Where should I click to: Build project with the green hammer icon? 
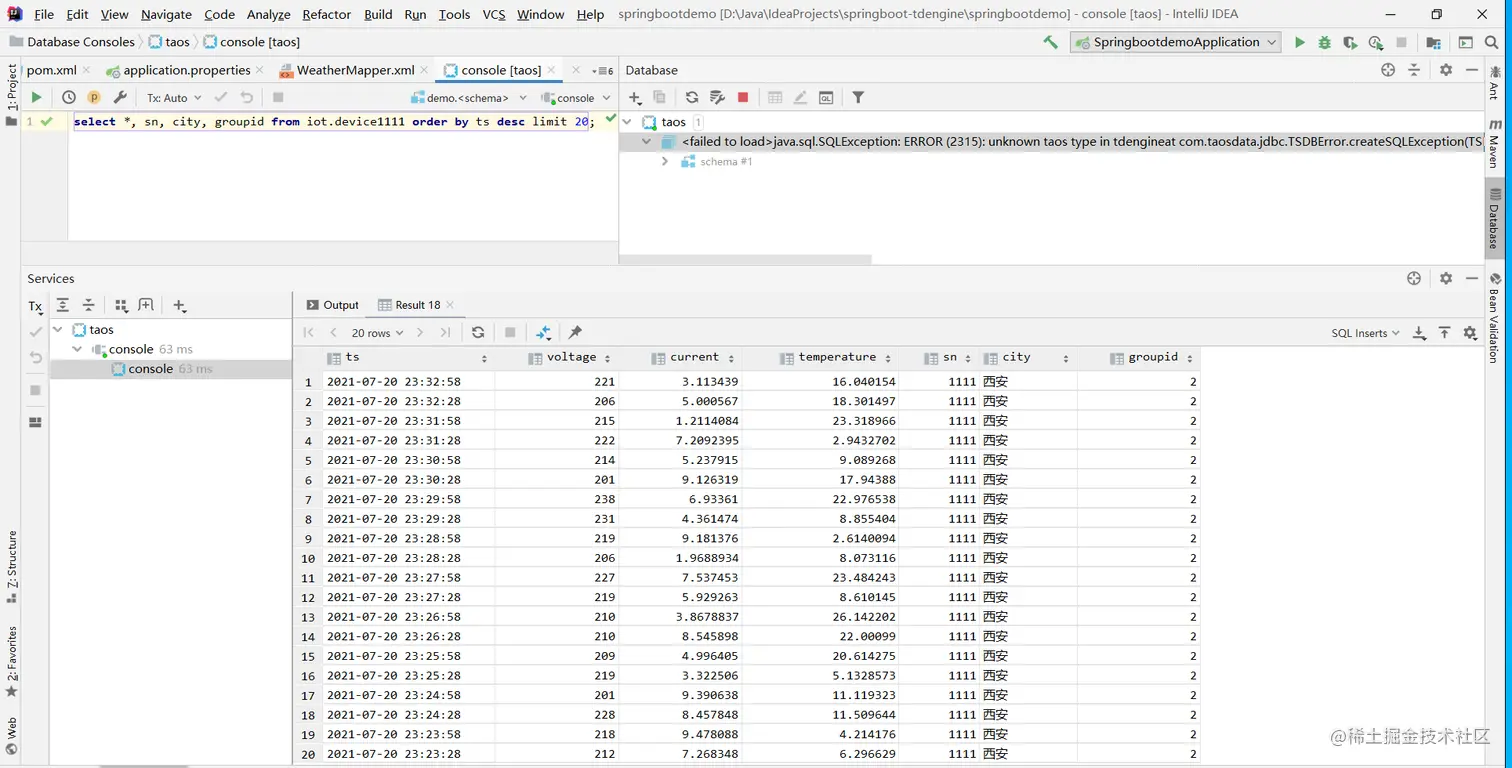(x=1050, y=42)
